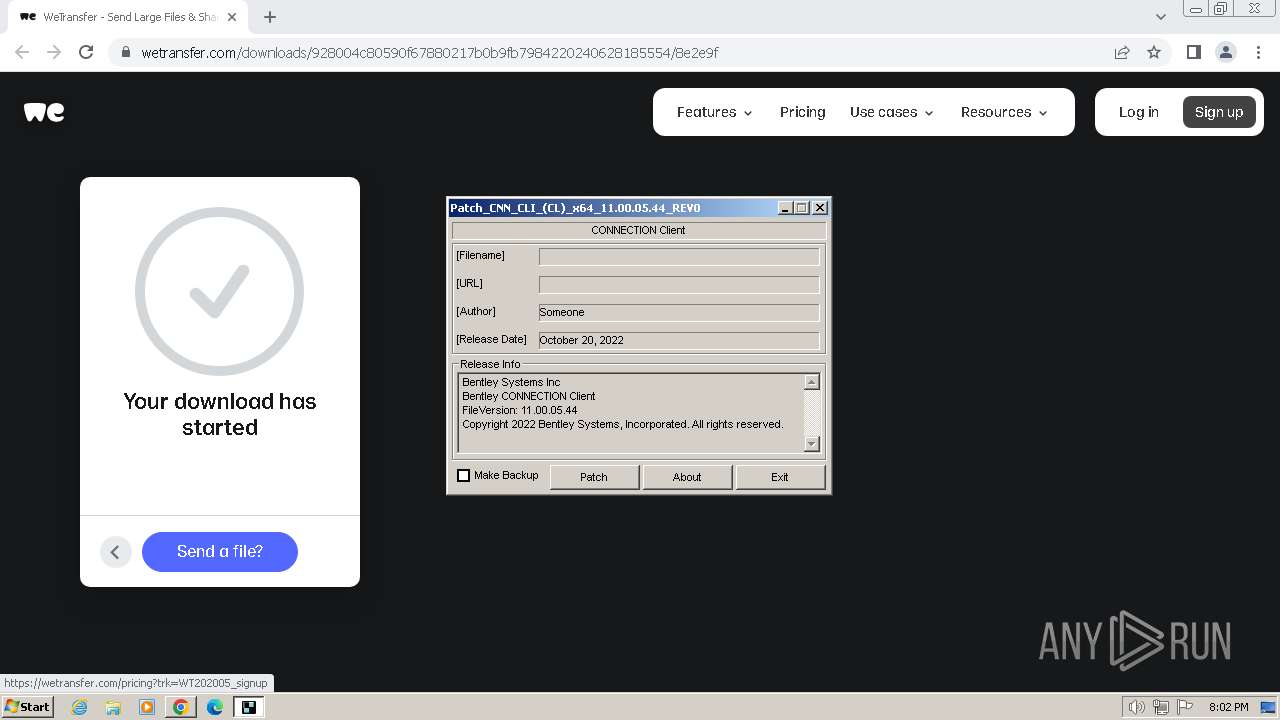Open Internet Explorer from taskbar
Screen dimensions: 1280x720
(x=80, y=707)
